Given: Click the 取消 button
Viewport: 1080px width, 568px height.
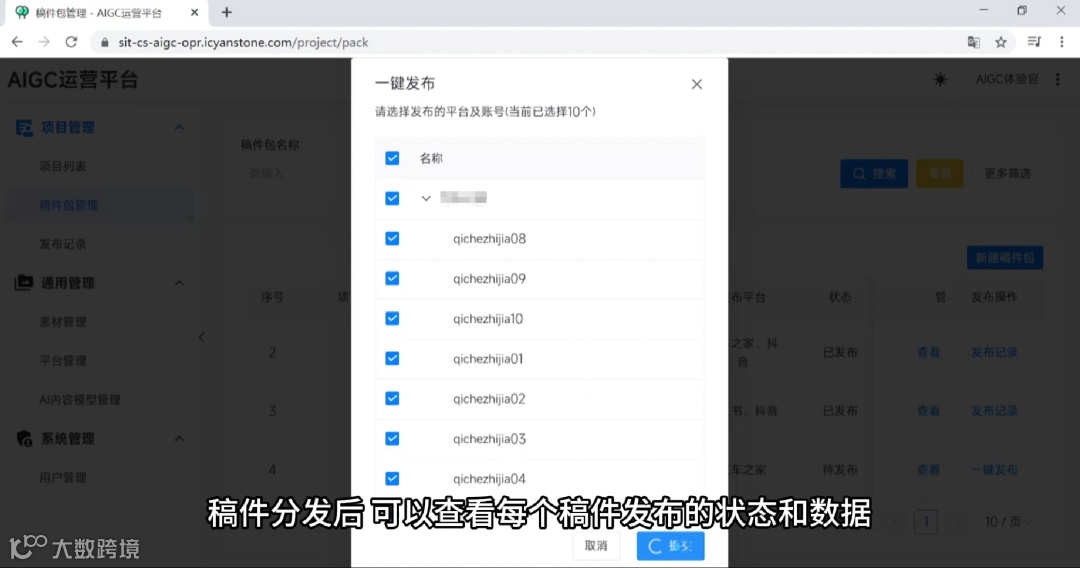Looking at the screenshot, I should click(x=596, y=546).
